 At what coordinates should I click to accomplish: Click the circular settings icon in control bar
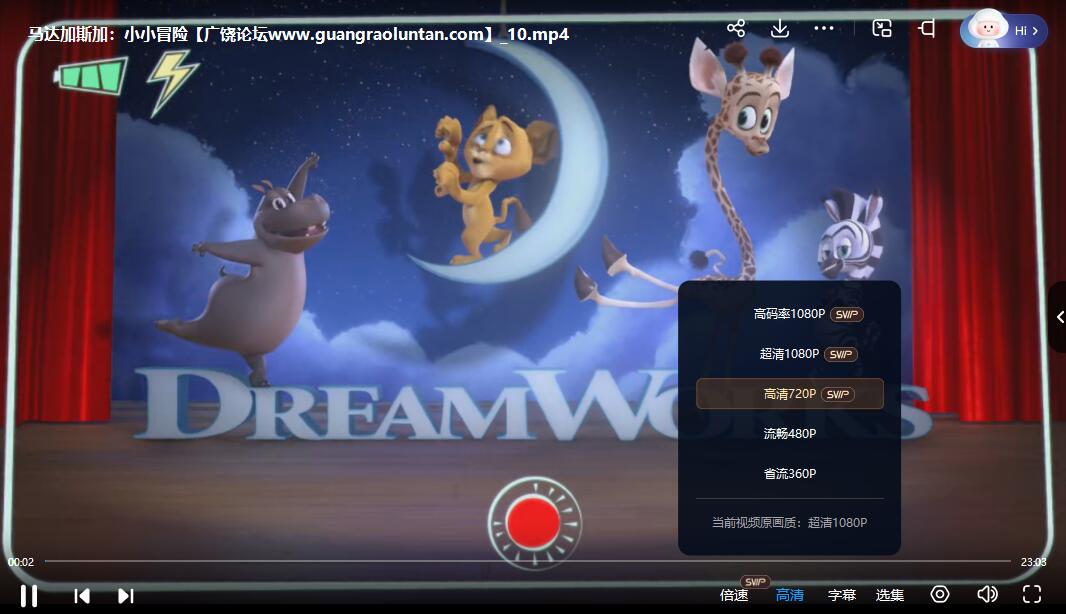coord(940,594)
